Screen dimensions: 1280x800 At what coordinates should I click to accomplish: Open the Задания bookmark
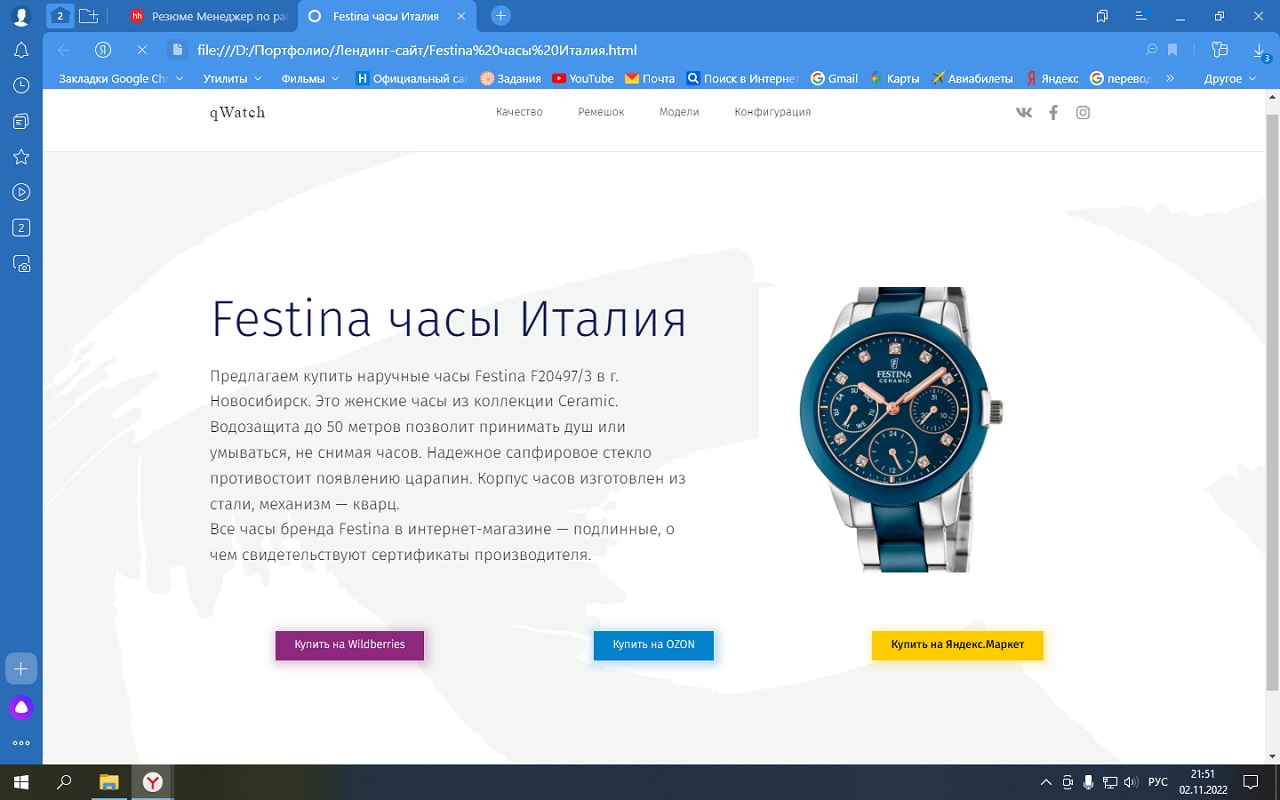pyautogui.click(x=510, y=78)
